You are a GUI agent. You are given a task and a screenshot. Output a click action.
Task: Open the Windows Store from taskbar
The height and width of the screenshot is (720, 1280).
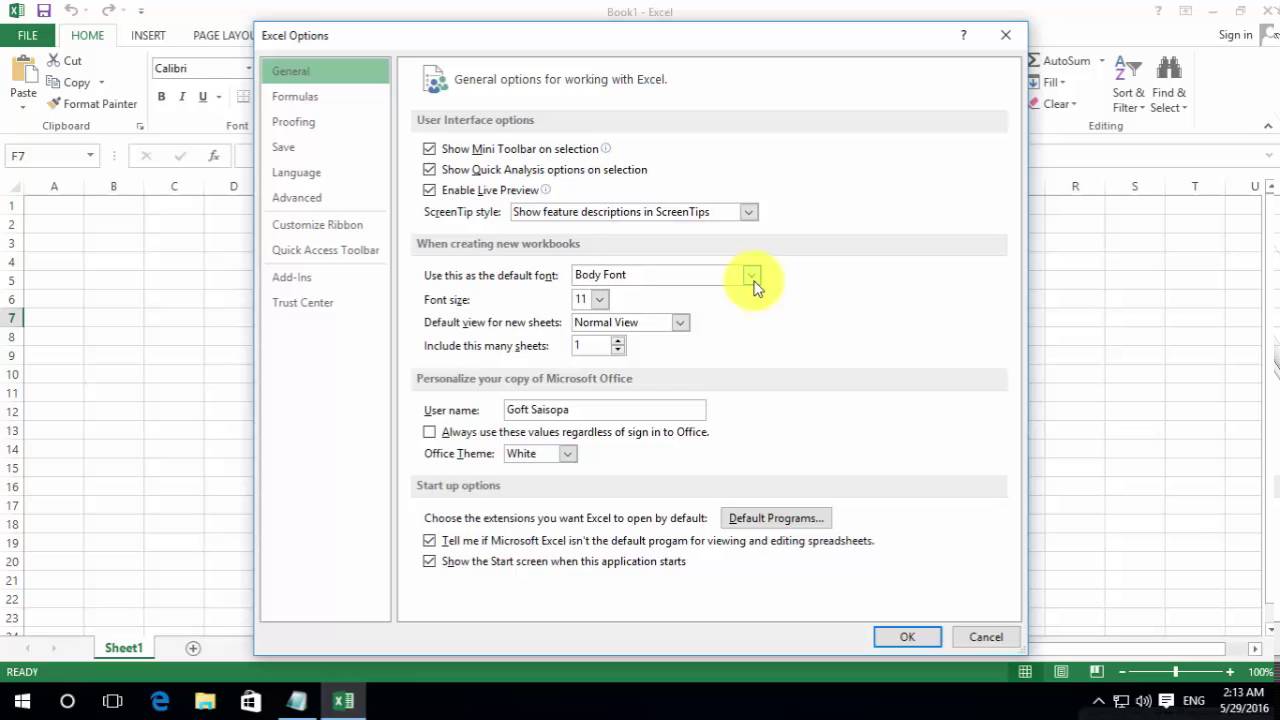click(251, 701)
